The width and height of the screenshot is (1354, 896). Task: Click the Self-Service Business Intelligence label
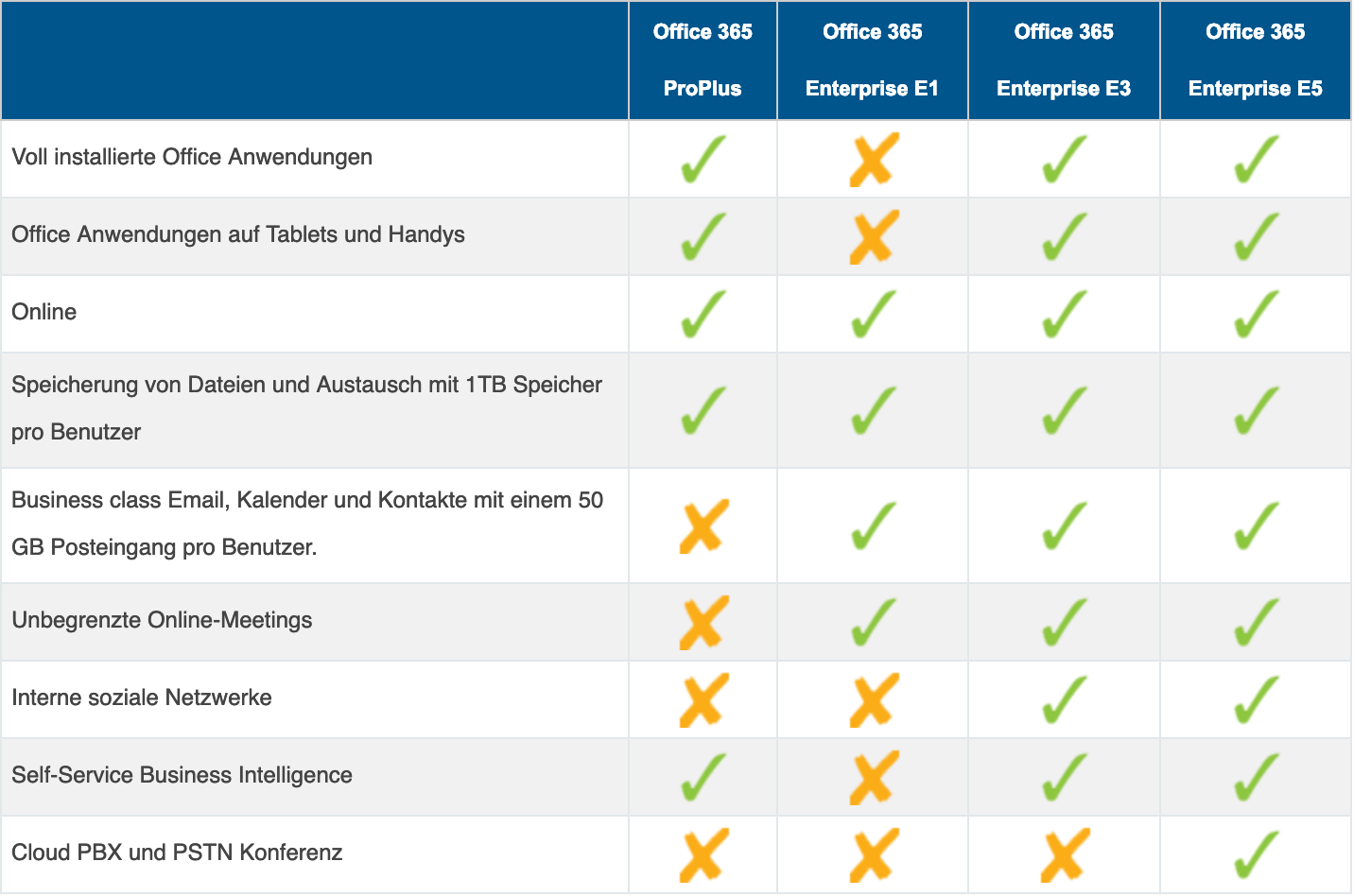[182, 775]
